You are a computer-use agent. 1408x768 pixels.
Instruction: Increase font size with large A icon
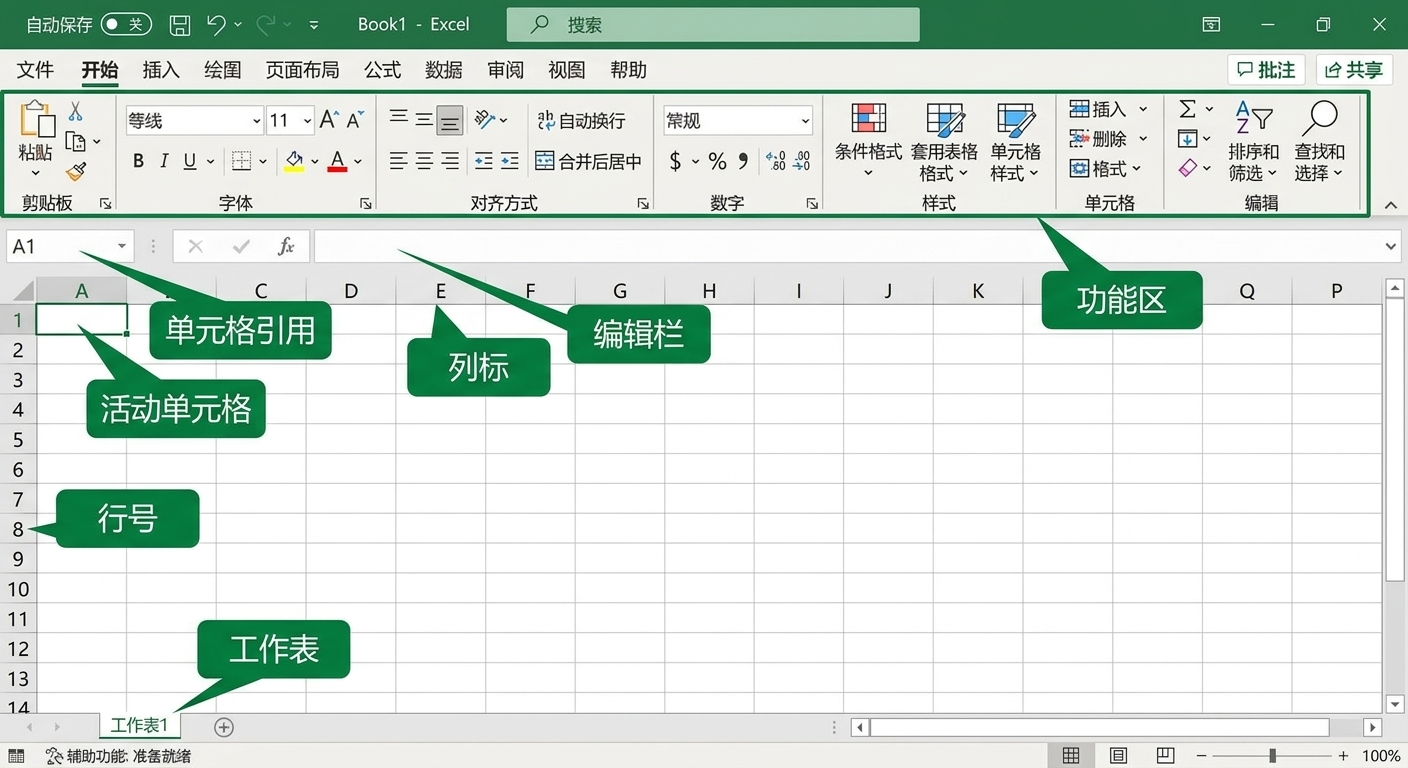click(329, 120)
